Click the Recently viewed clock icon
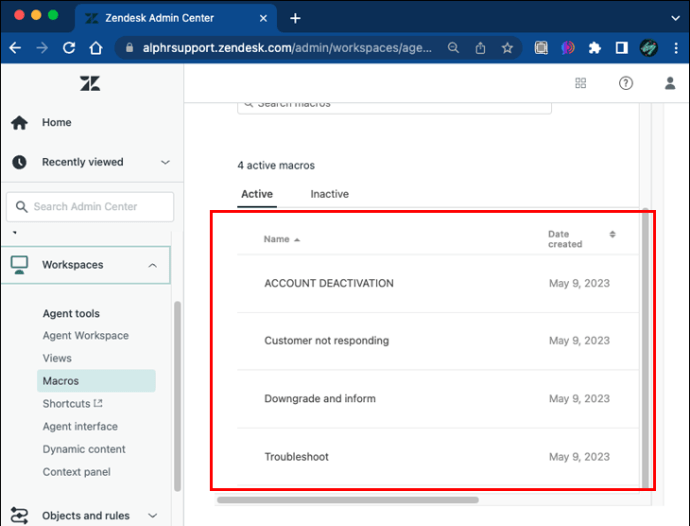This screenshot has height=526, width=690. coord(19,162)
